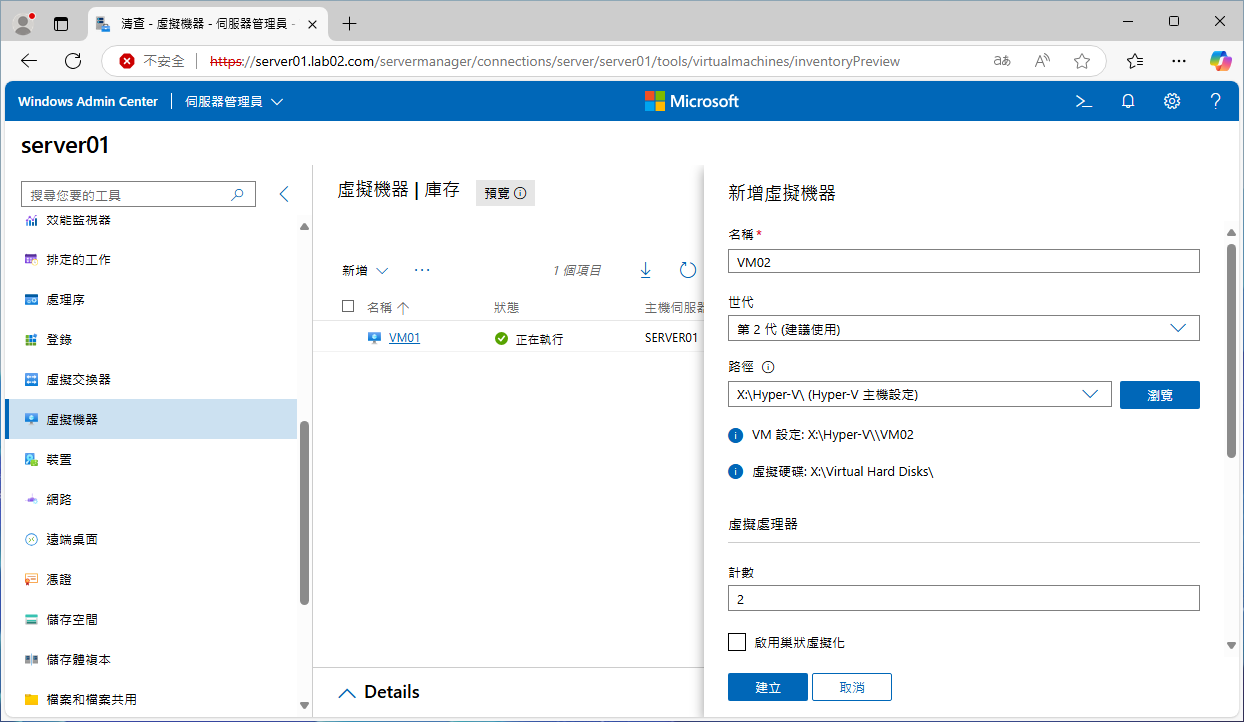Image resolution: width=1244 pixels, height=722 pixels.
Task: Click the 正在執行 status cell
Action: click(529, 339)
